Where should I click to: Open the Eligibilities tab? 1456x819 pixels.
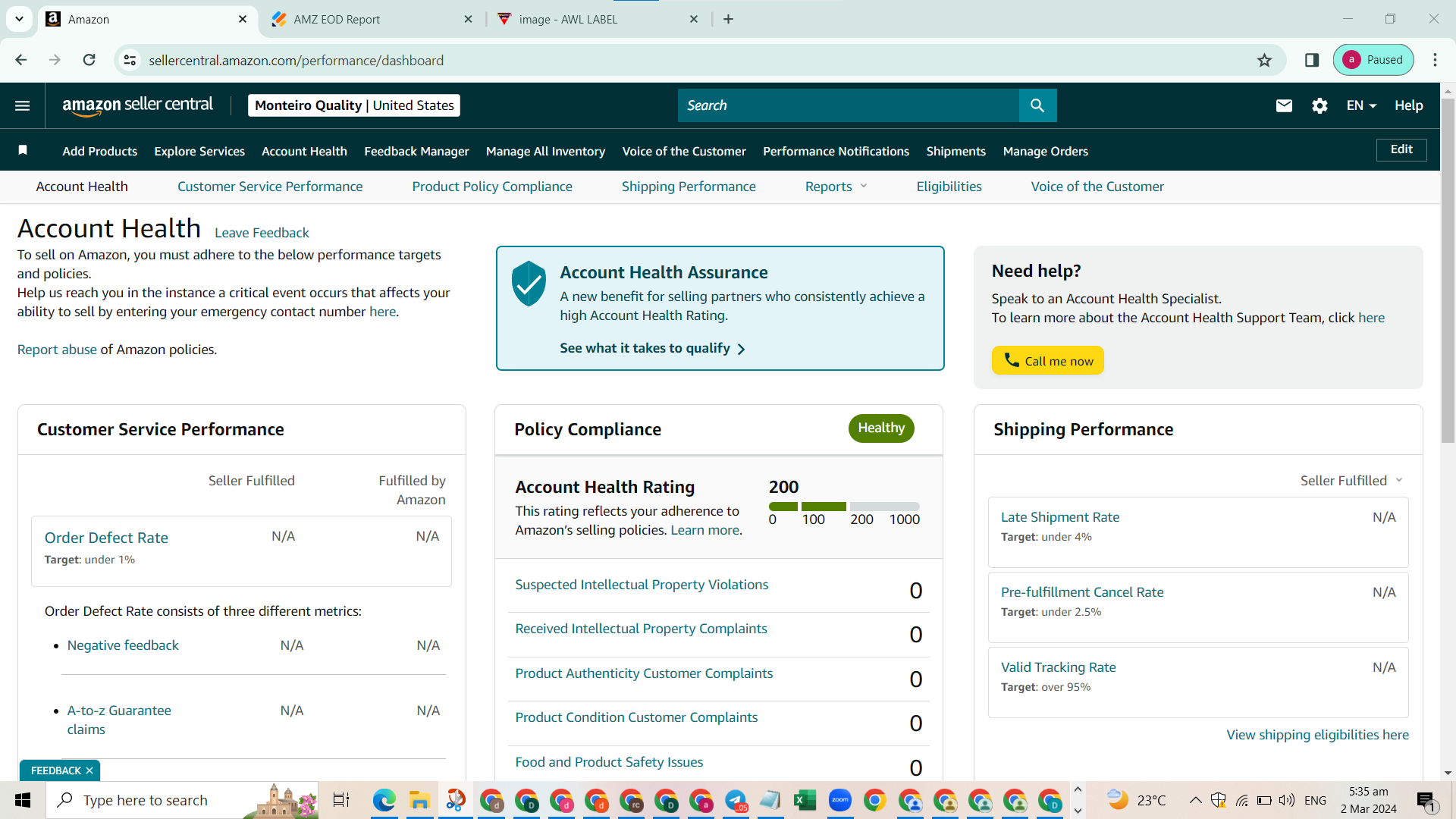[x=949, y=187]
